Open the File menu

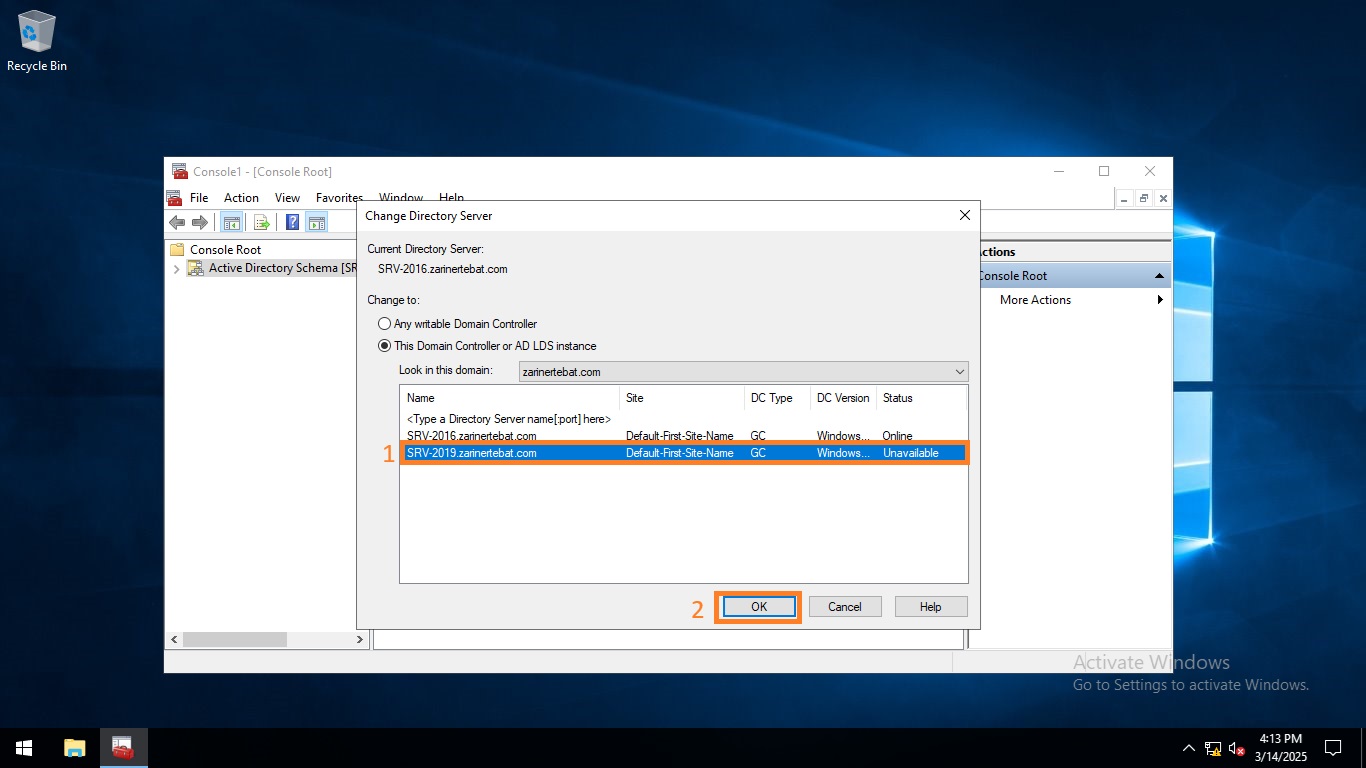click(x=199, y=198)
